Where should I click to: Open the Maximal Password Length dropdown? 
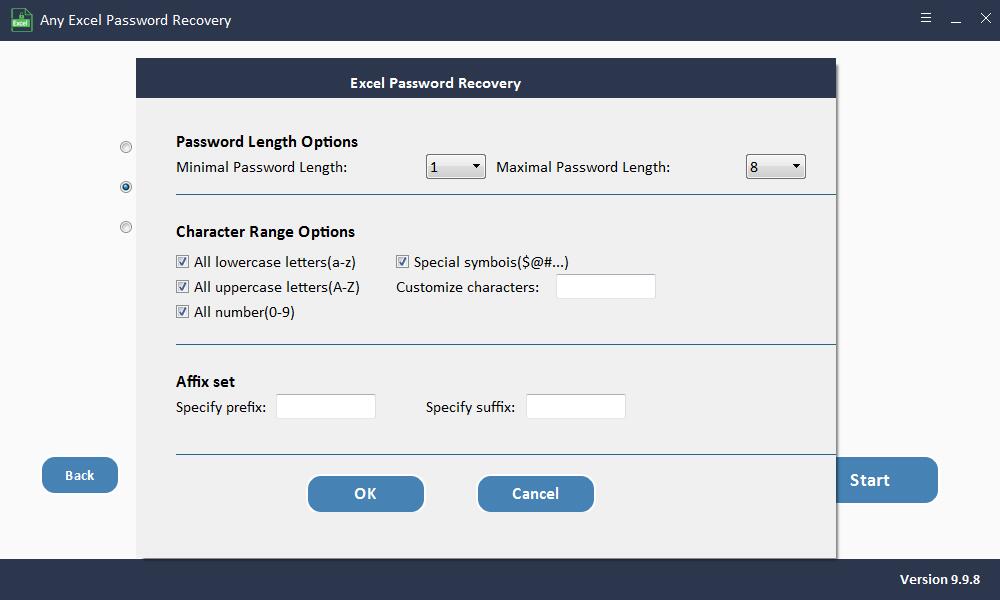(x=793, y=166)
